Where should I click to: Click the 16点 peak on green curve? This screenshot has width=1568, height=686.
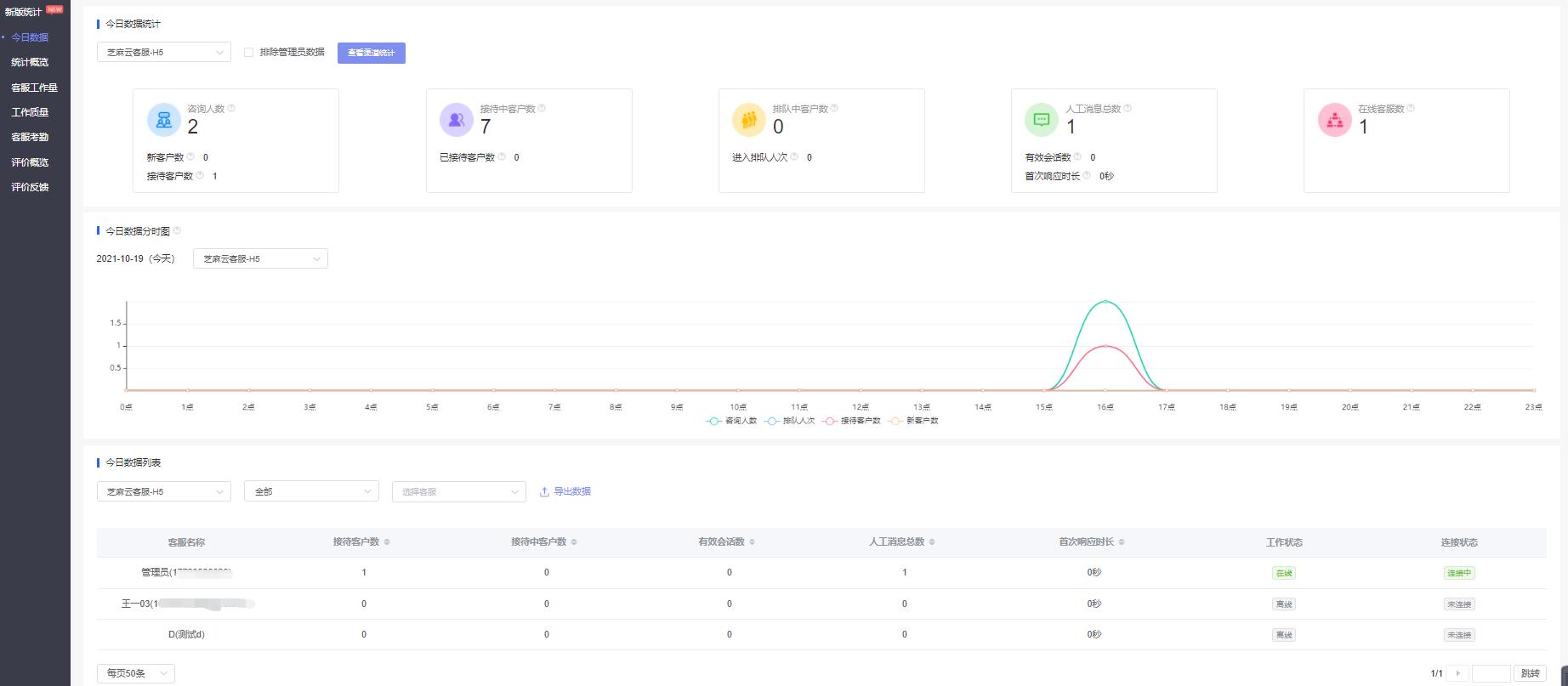tap(1105, 302)
